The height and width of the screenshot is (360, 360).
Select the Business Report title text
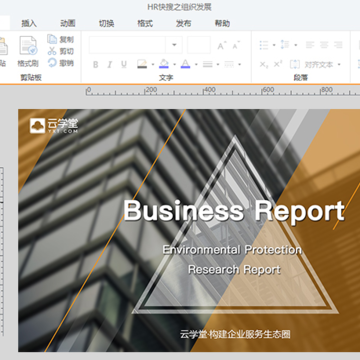(234, 211)
